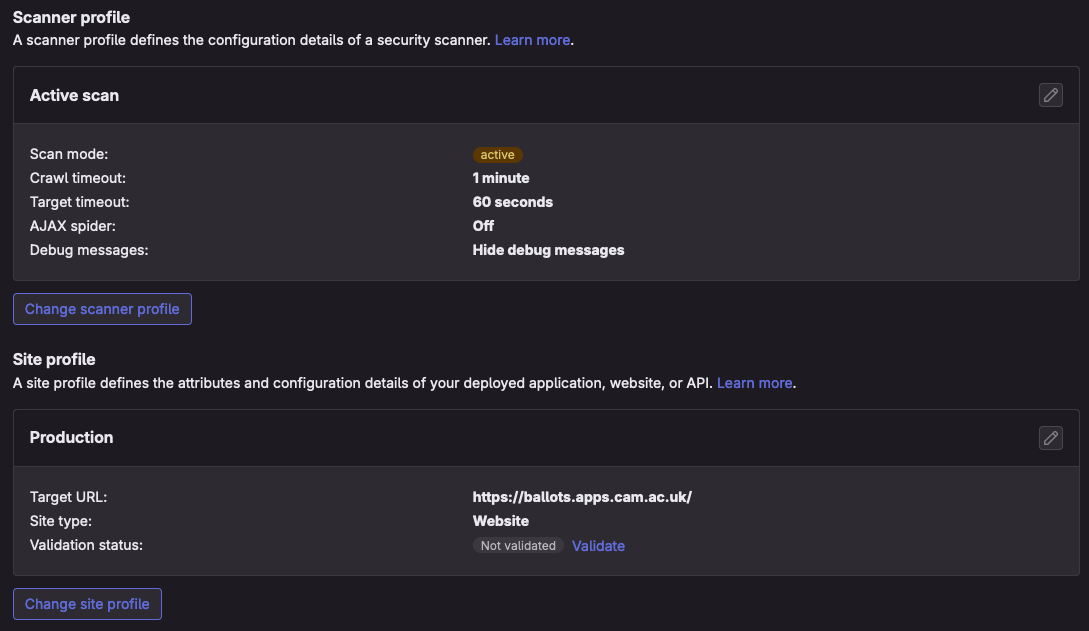Screen dimensions: 1089x631
Task: Edit the Active scan scanner profile
Action: click(1050, 95)
